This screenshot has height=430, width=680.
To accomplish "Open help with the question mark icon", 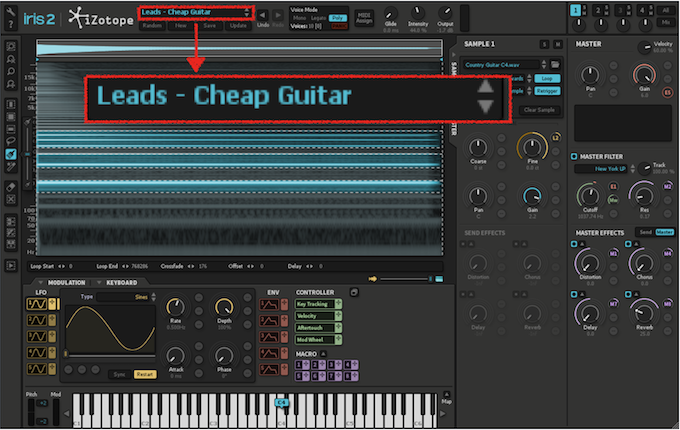I will [x=10, y=25].
